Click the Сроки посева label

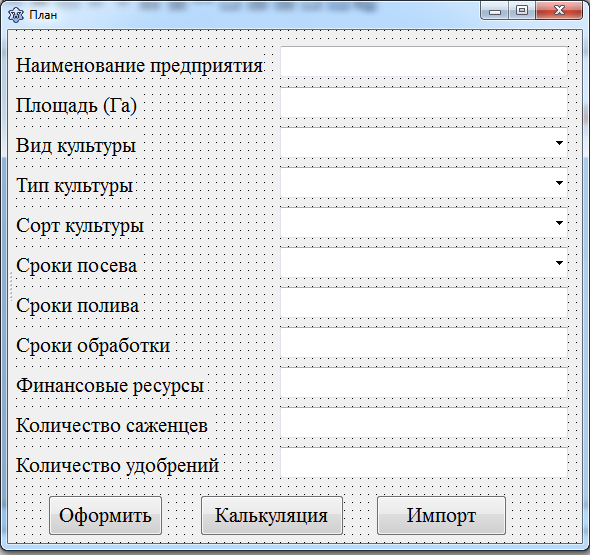(x=76, y=266)
